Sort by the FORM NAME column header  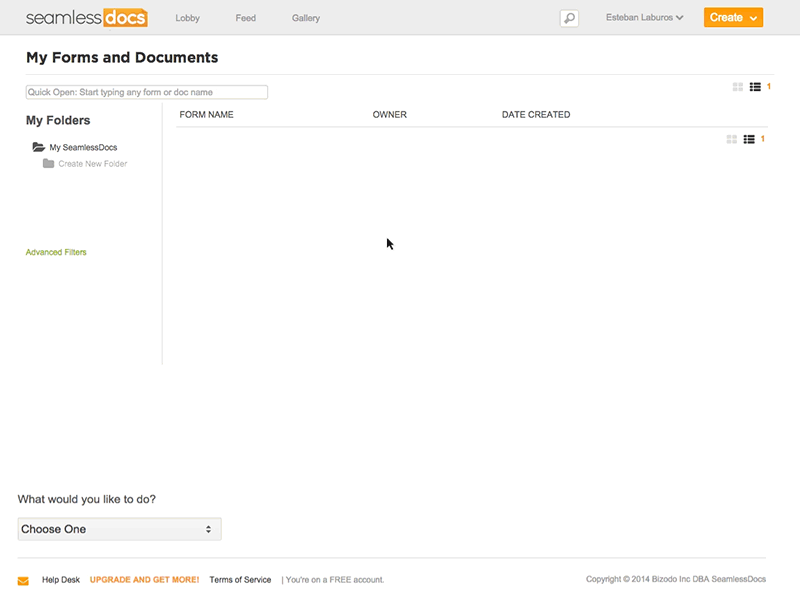pos(206,115)
